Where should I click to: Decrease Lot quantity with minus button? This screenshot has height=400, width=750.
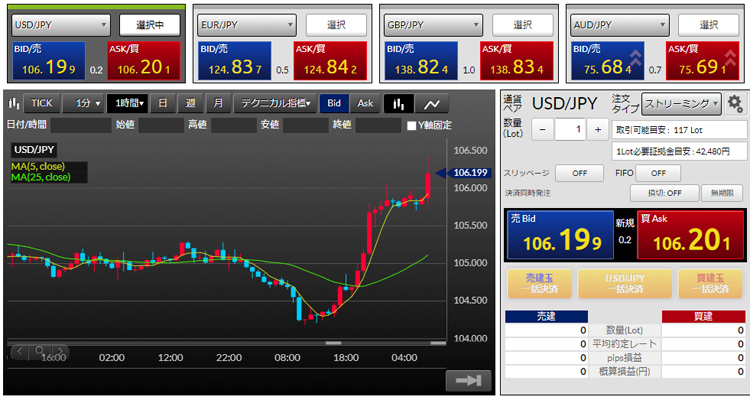pos(541,129)
